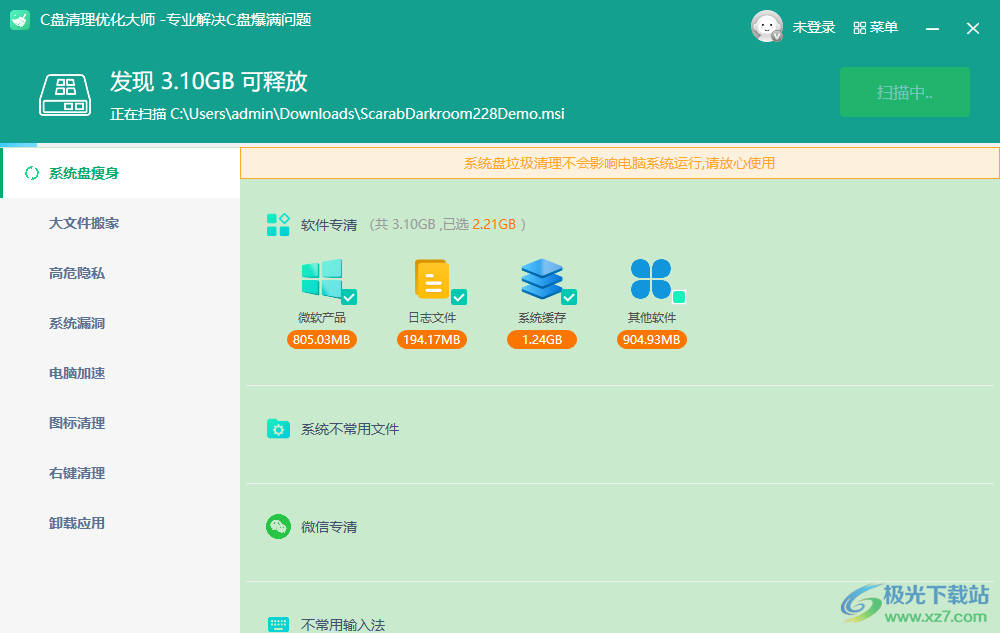Open the 菜单 menu
The height and width of the screenshot is (633, 1000).
(875, 27)
